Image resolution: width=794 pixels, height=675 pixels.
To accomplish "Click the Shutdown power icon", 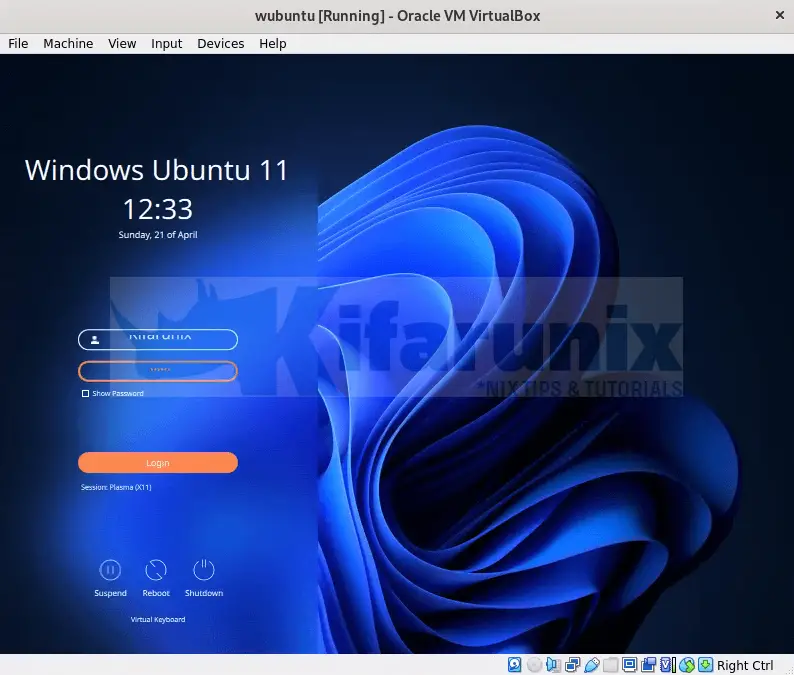I will 204,570.
